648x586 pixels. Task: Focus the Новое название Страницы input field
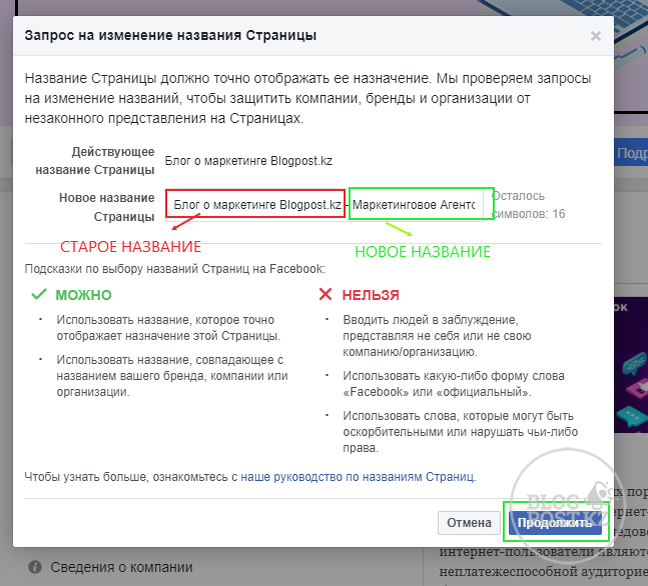pos(324,205)
